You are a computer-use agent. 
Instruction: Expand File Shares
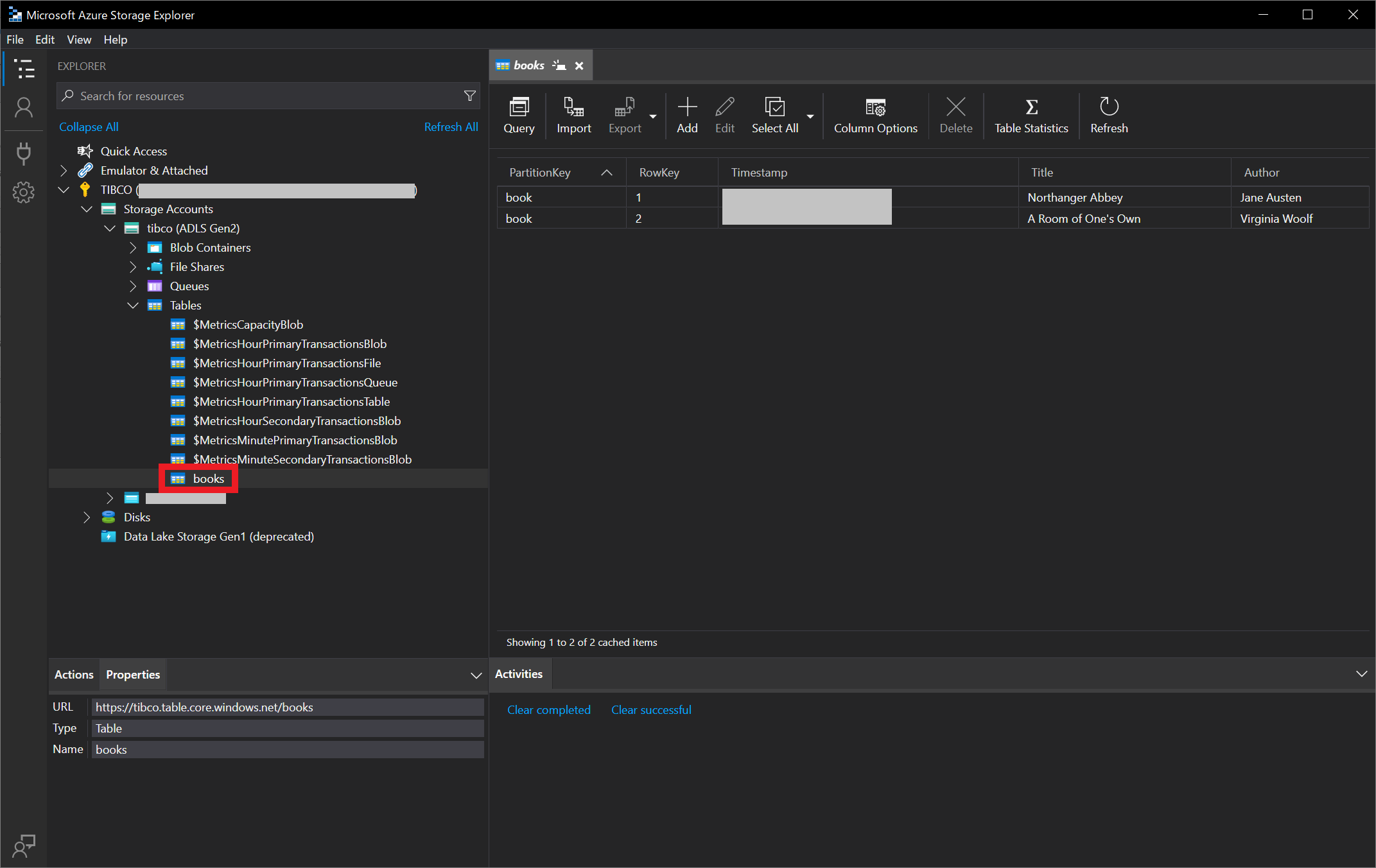point(133,266)
